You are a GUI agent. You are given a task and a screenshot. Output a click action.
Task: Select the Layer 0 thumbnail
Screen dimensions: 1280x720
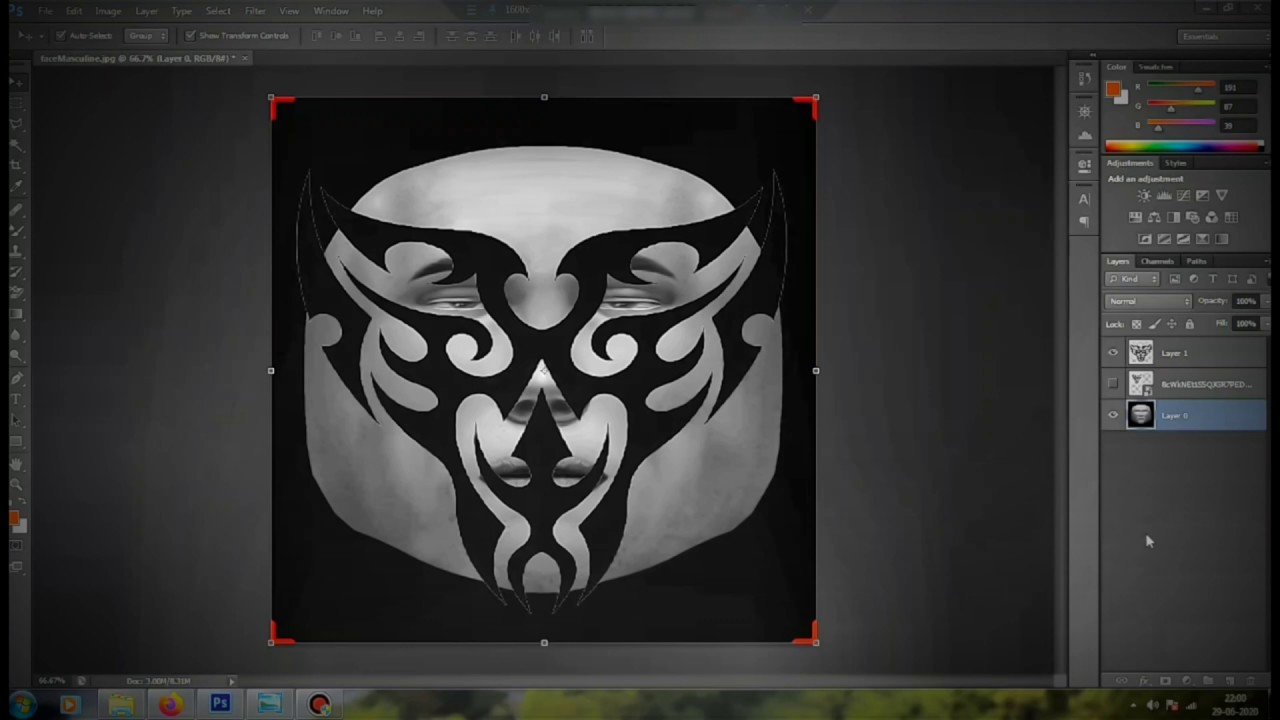click(x=1140, y=415)
